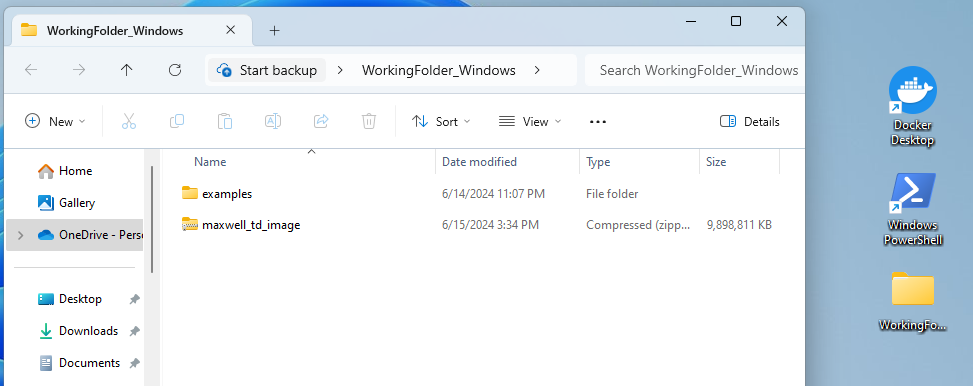The height and width of the screenshot is (386, 973).
Task: Click the Share icon in toolbar
Action: click(321, 122)
